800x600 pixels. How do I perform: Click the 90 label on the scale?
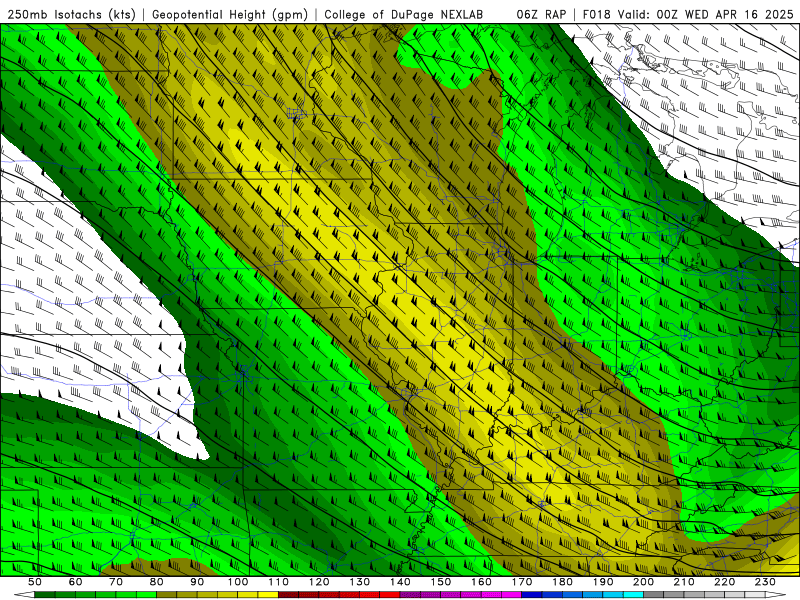(197, 582)
